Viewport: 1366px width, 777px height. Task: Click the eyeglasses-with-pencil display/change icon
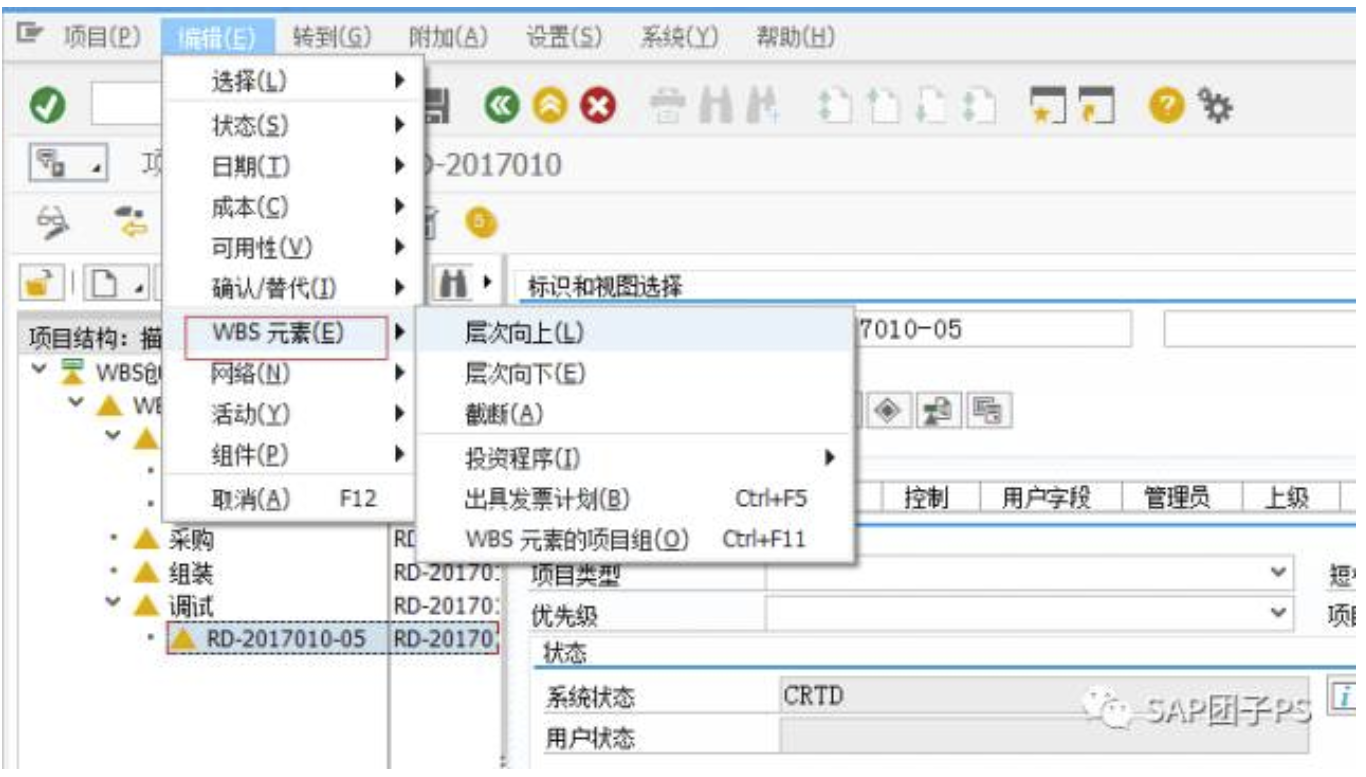pyautogui.click(x=55, y=225)
